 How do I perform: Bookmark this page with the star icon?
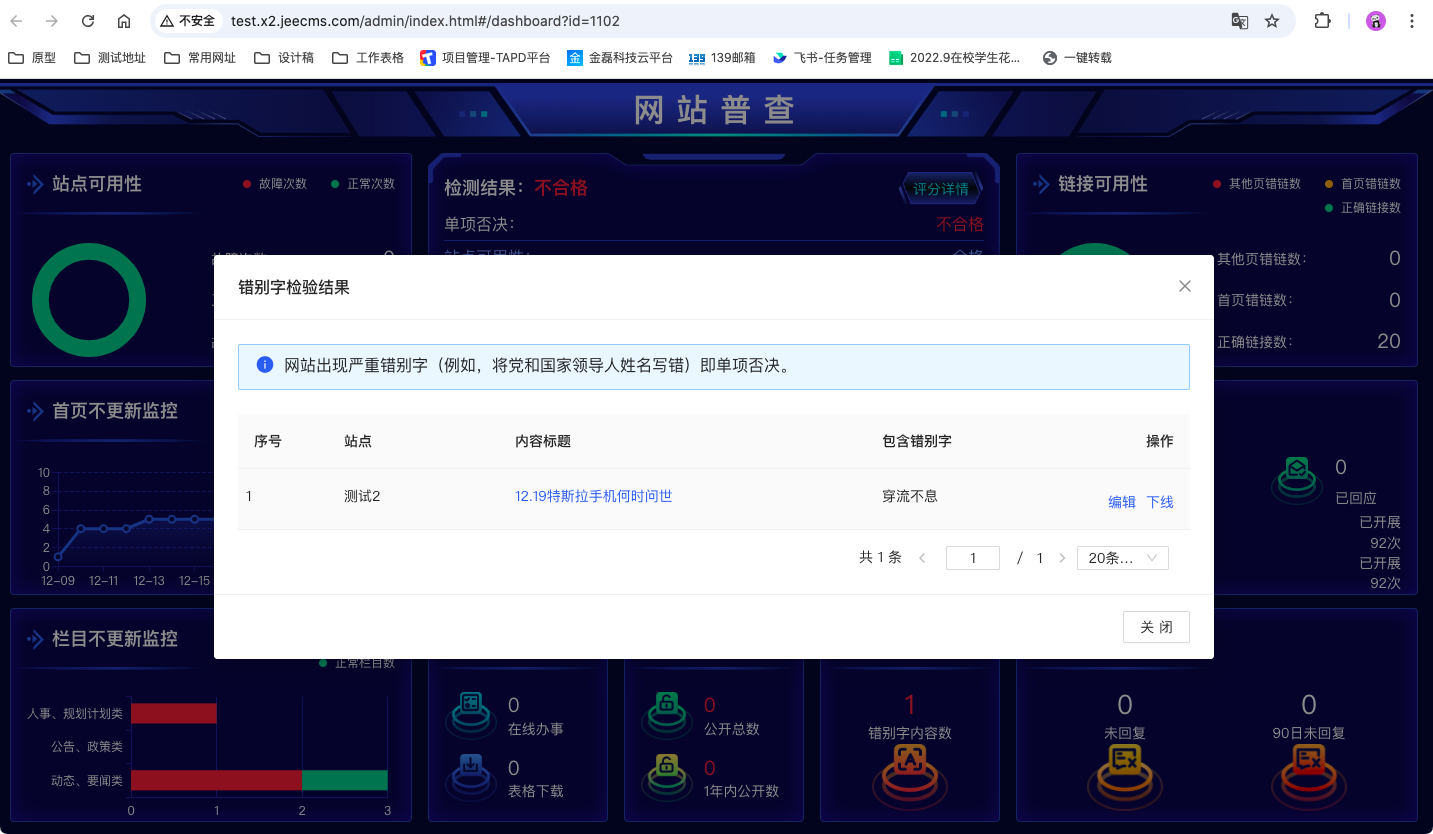(x=1272, y=21)
